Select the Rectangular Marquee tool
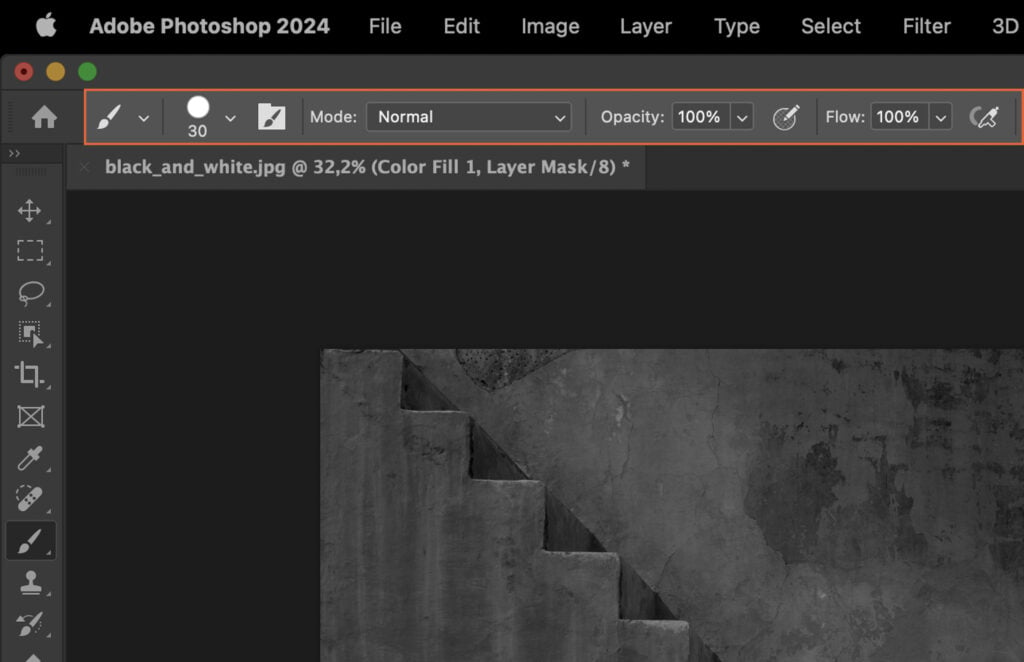This screenshot has width=1024, height=662. [x=31, y=252]
